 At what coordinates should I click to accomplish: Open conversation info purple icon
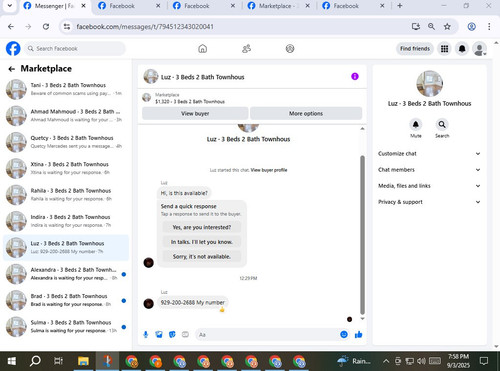point(355,77)
